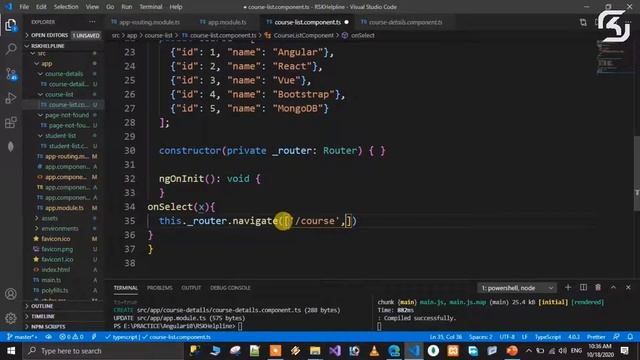The image size is (640, 360).
Task: Click CourseListComponent in the breadcrumb
Action: [x=303, y=36]
